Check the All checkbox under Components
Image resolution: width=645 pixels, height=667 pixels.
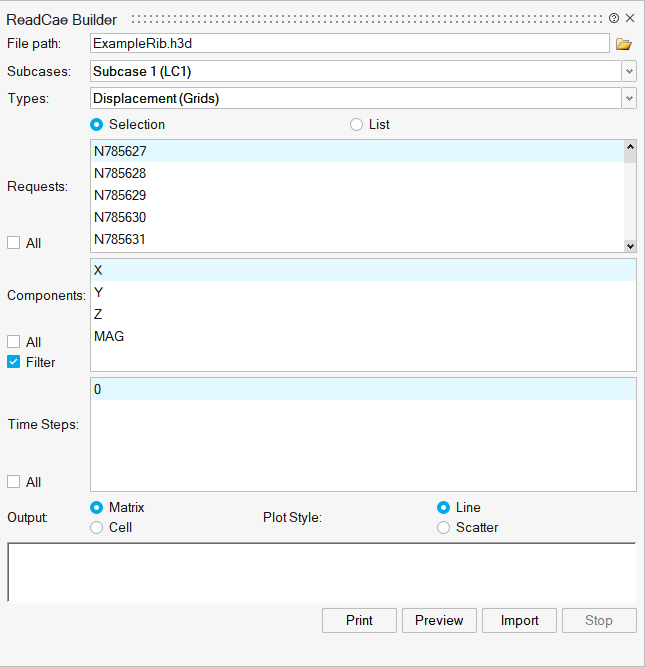14,342
